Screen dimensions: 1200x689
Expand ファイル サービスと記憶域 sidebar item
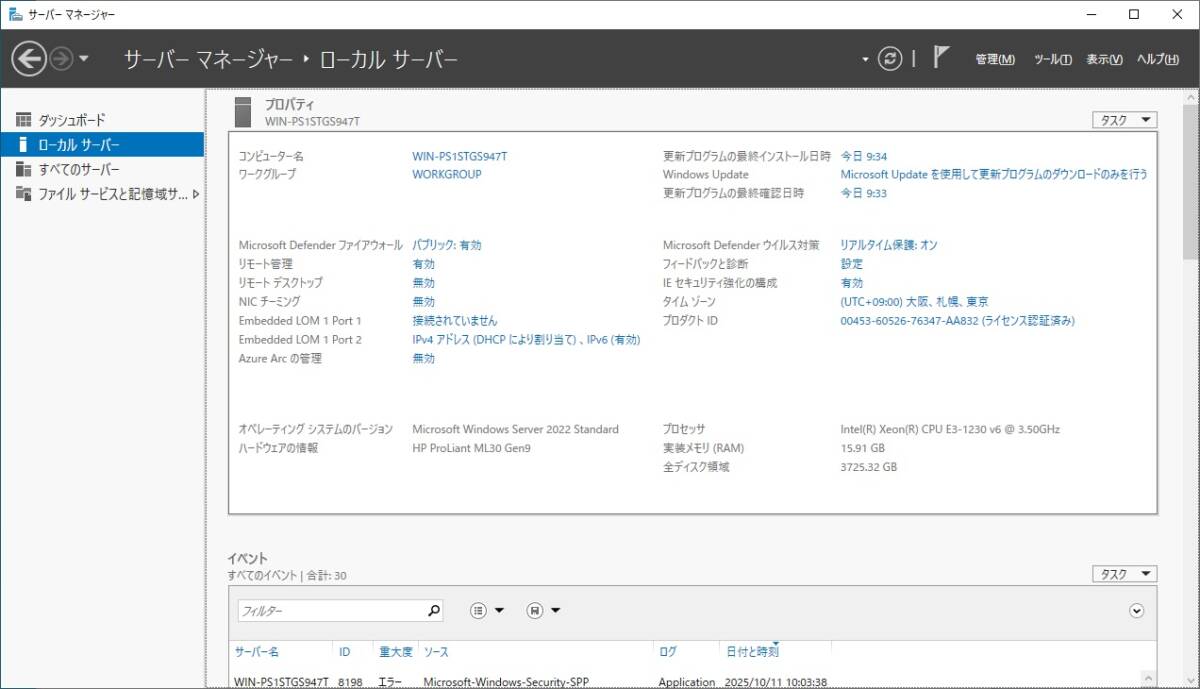click(196, 194)
